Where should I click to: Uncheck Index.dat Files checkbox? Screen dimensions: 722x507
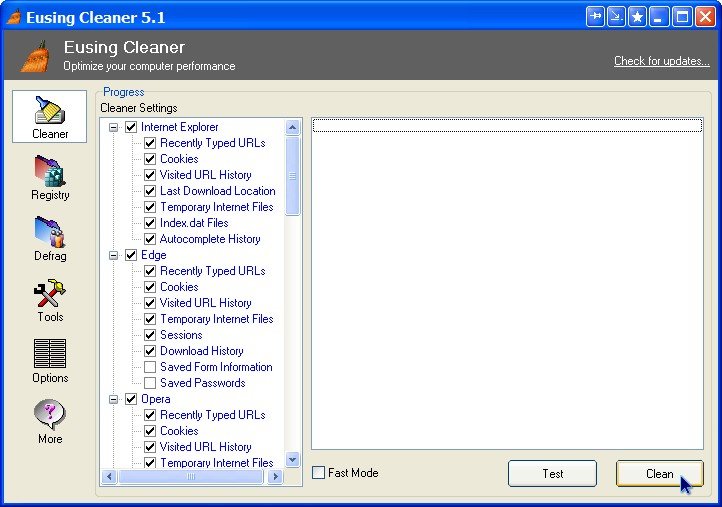click(x=150, y=223)
